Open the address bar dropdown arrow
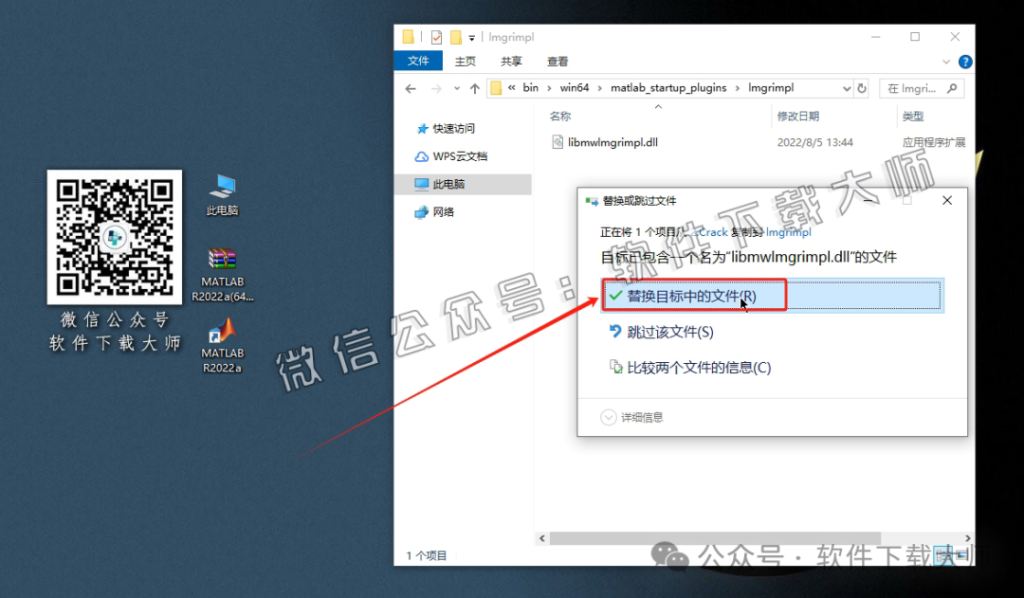 (847, 88)
